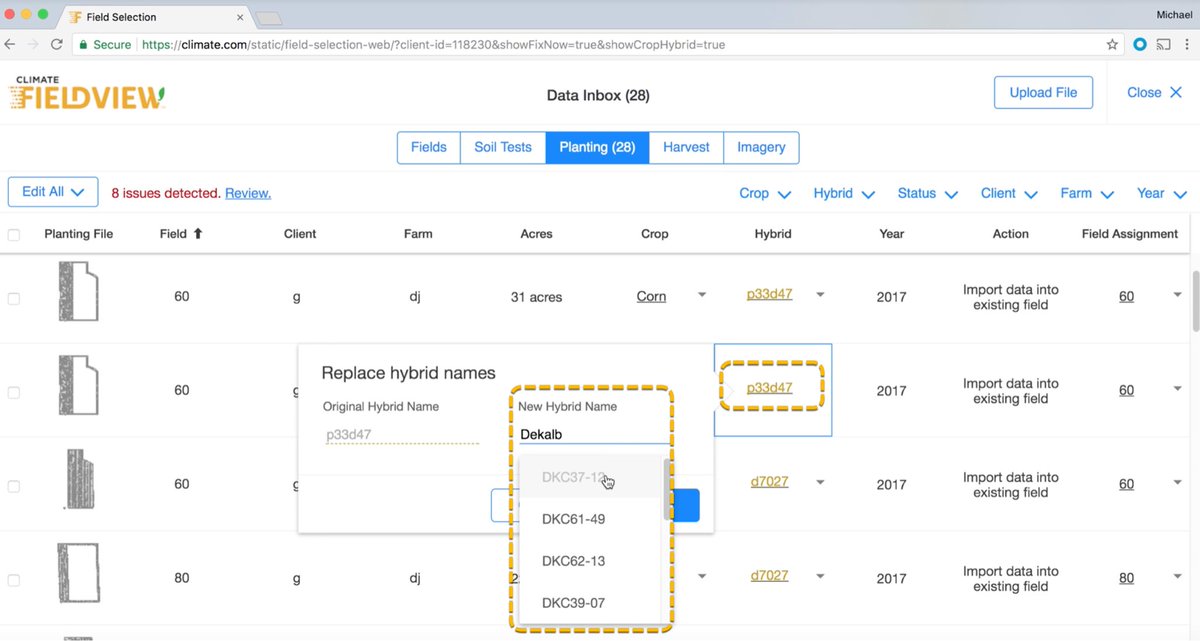The height and width of the screenshot is (641, 1200).
Task: Choose DKC37-12 from the hybrid list
Action: pyautogui.click(x=592, y=477)
